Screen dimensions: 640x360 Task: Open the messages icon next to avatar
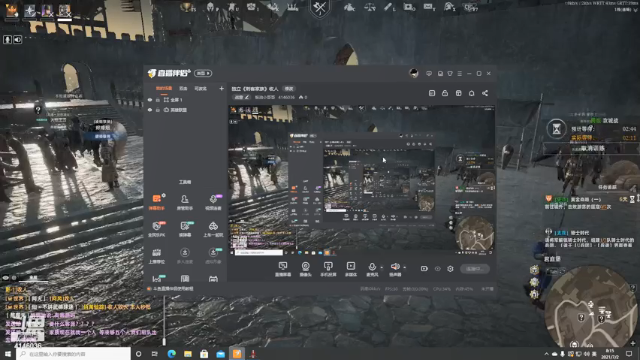(429, 73)
